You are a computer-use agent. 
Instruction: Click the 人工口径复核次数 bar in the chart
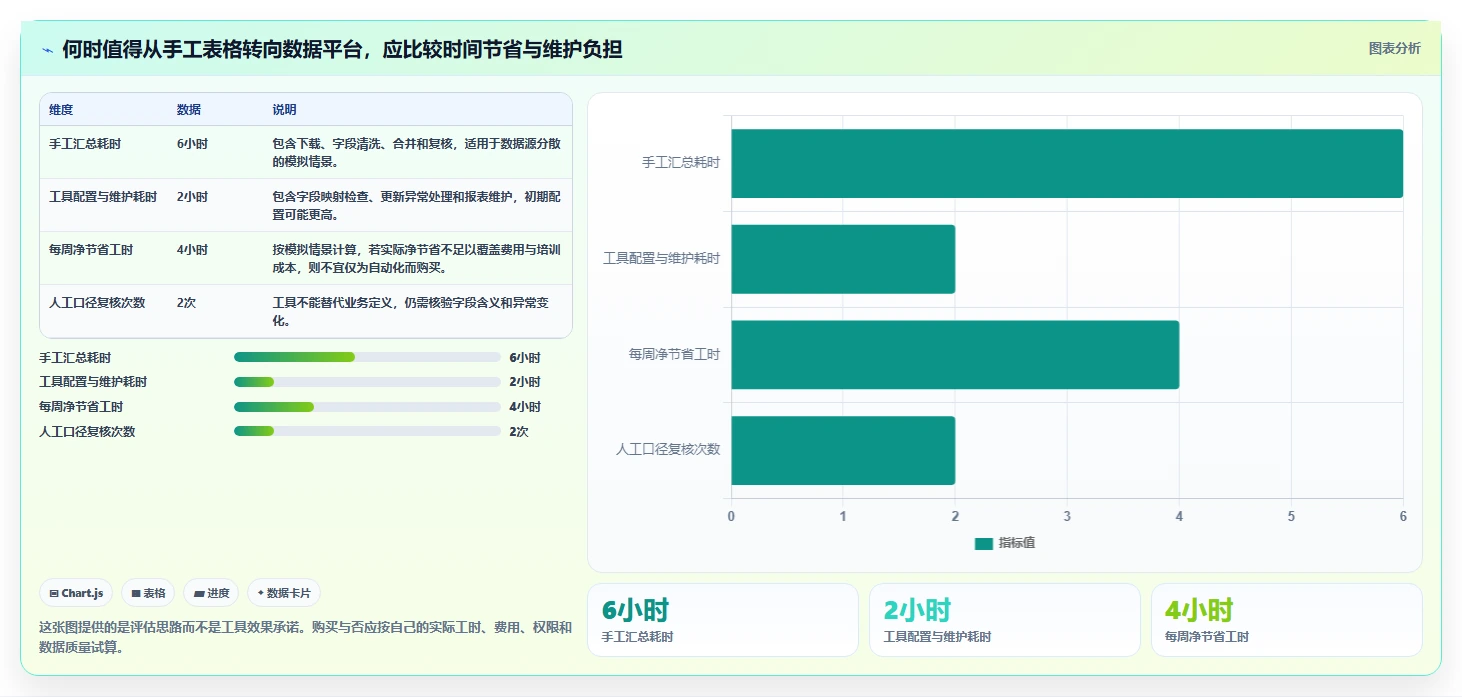click(x=843, y=451)
